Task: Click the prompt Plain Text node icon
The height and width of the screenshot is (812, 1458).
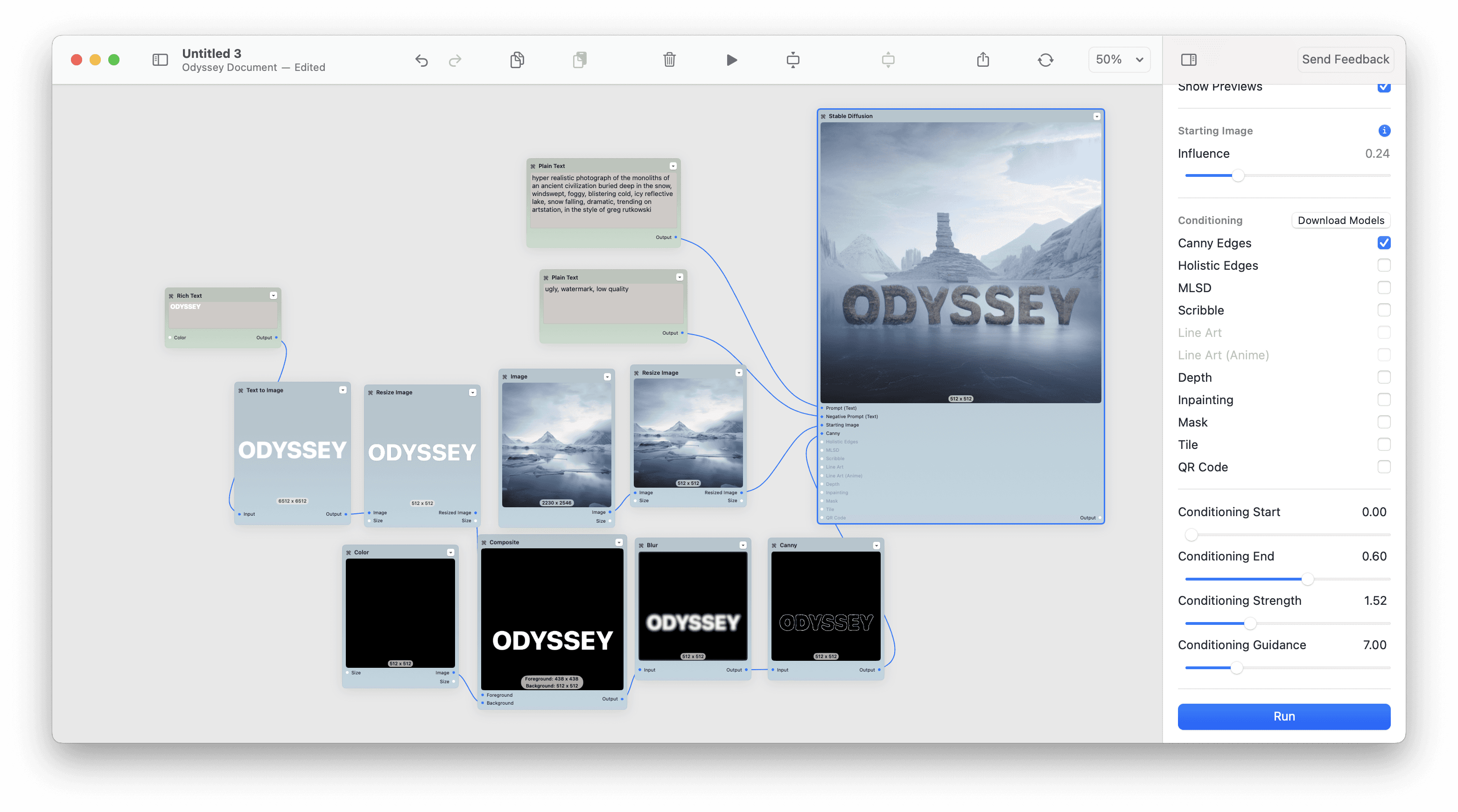Action: (x=533, y=166)
